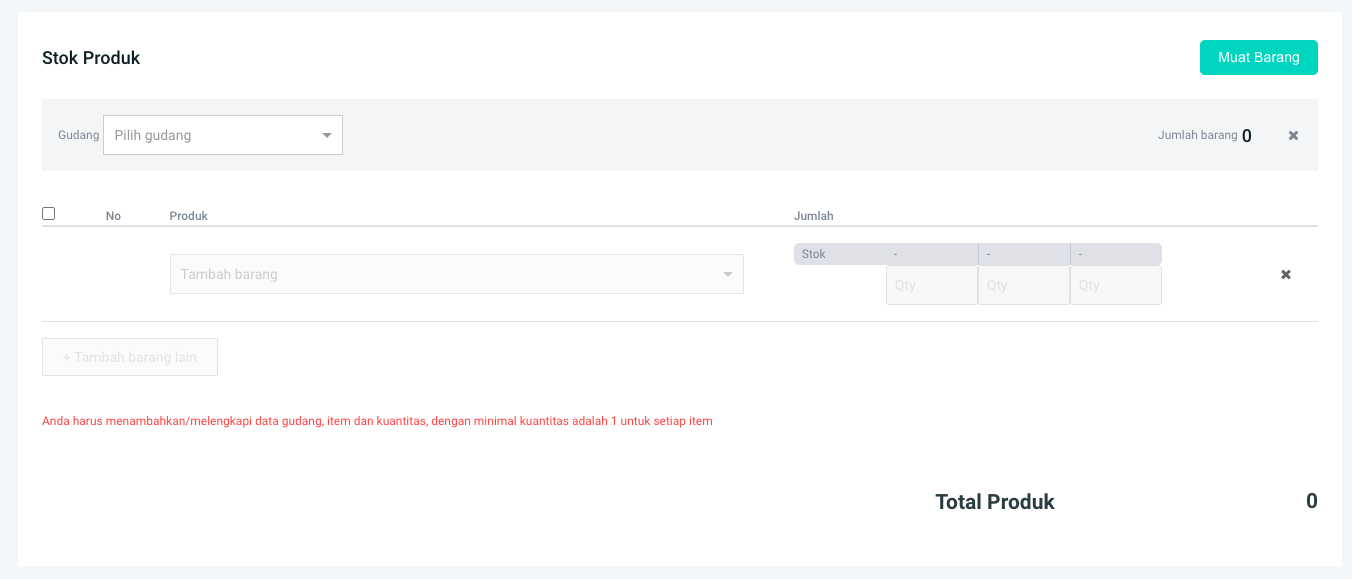This screenshot has width=1352, height=579.
Task: Remove the warehouse section with its X icon
Action: coord(1293,136)
